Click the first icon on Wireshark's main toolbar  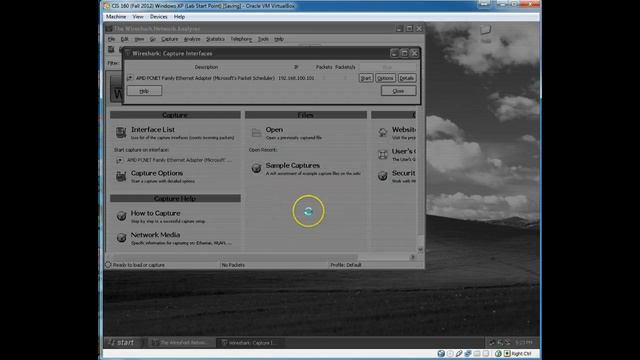point(111,49)
